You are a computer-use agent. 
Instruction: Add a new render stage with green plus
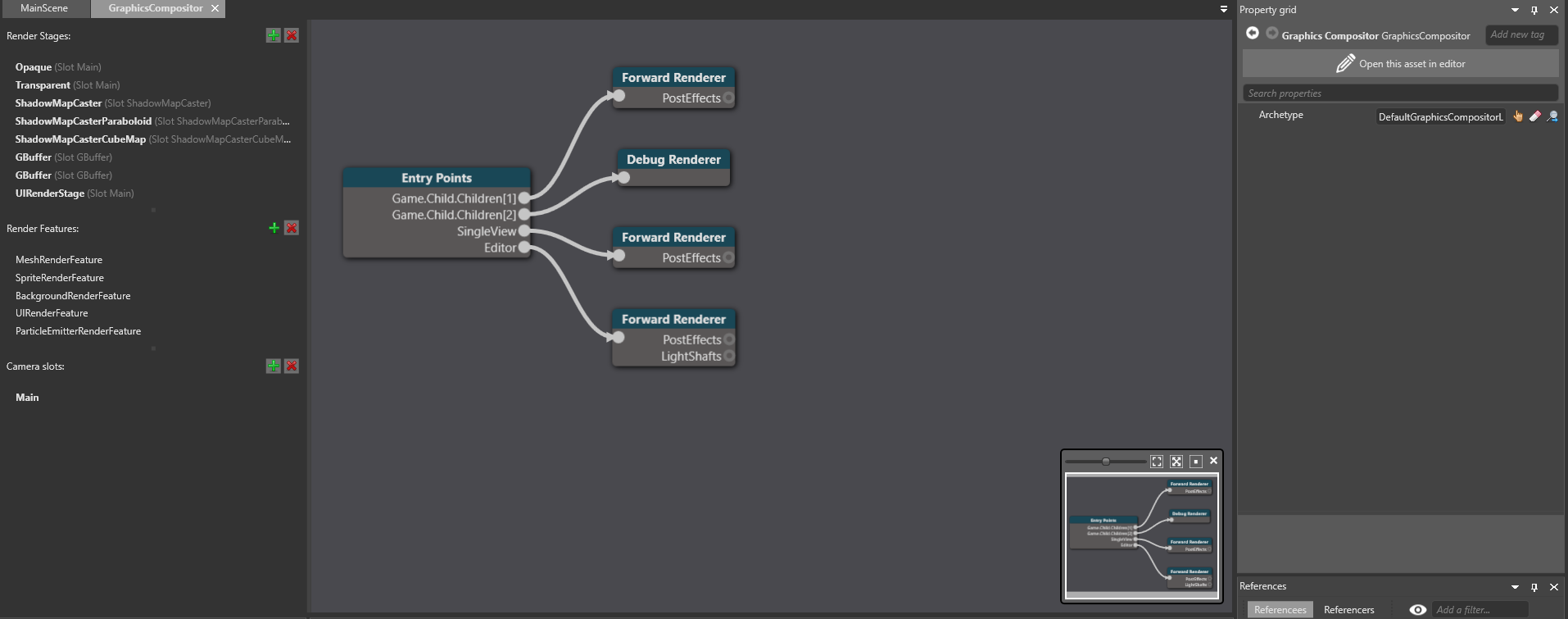click(x=274, y=35)
